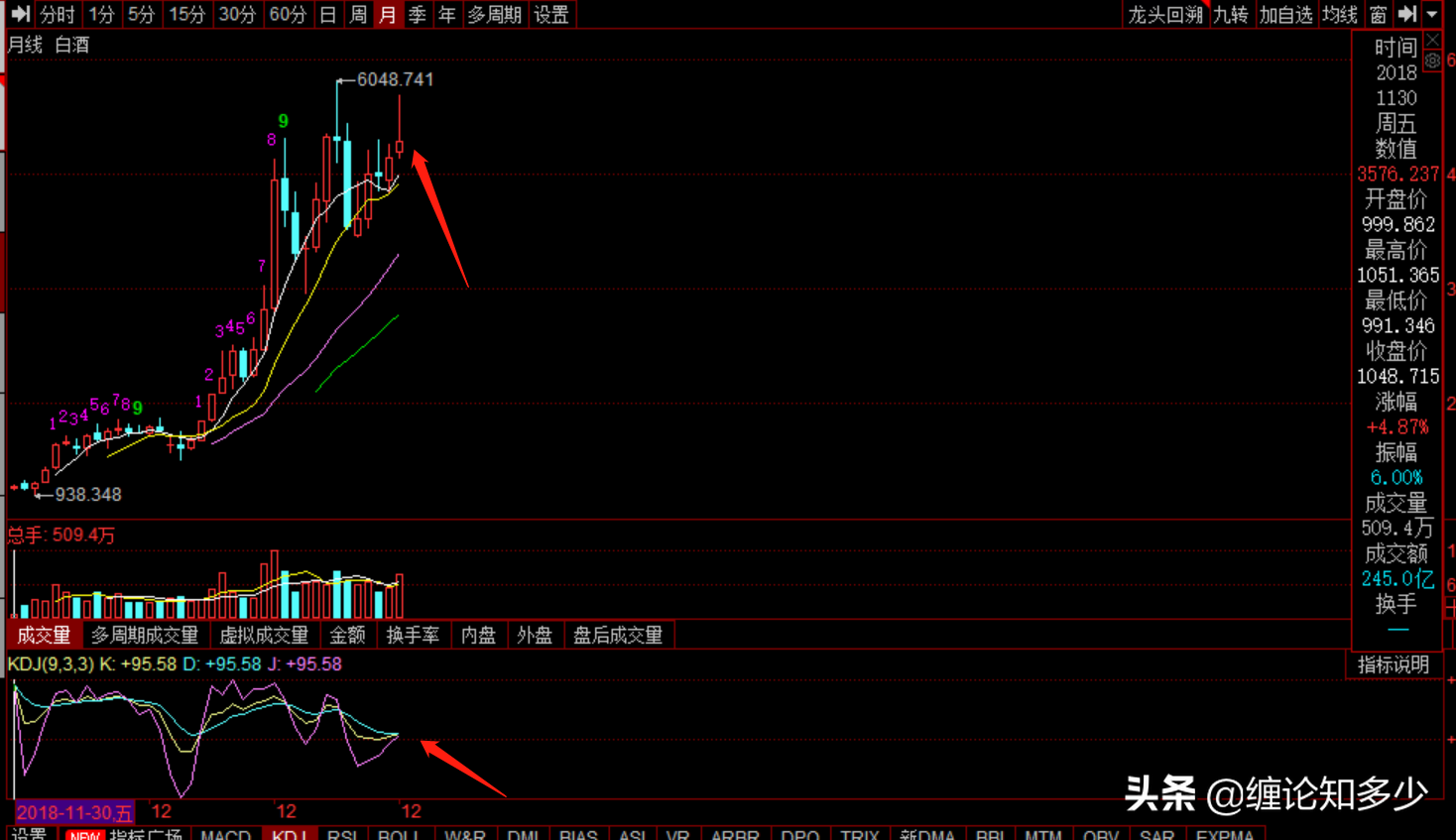Toggle the 九转 indicator

(1231, 15)
